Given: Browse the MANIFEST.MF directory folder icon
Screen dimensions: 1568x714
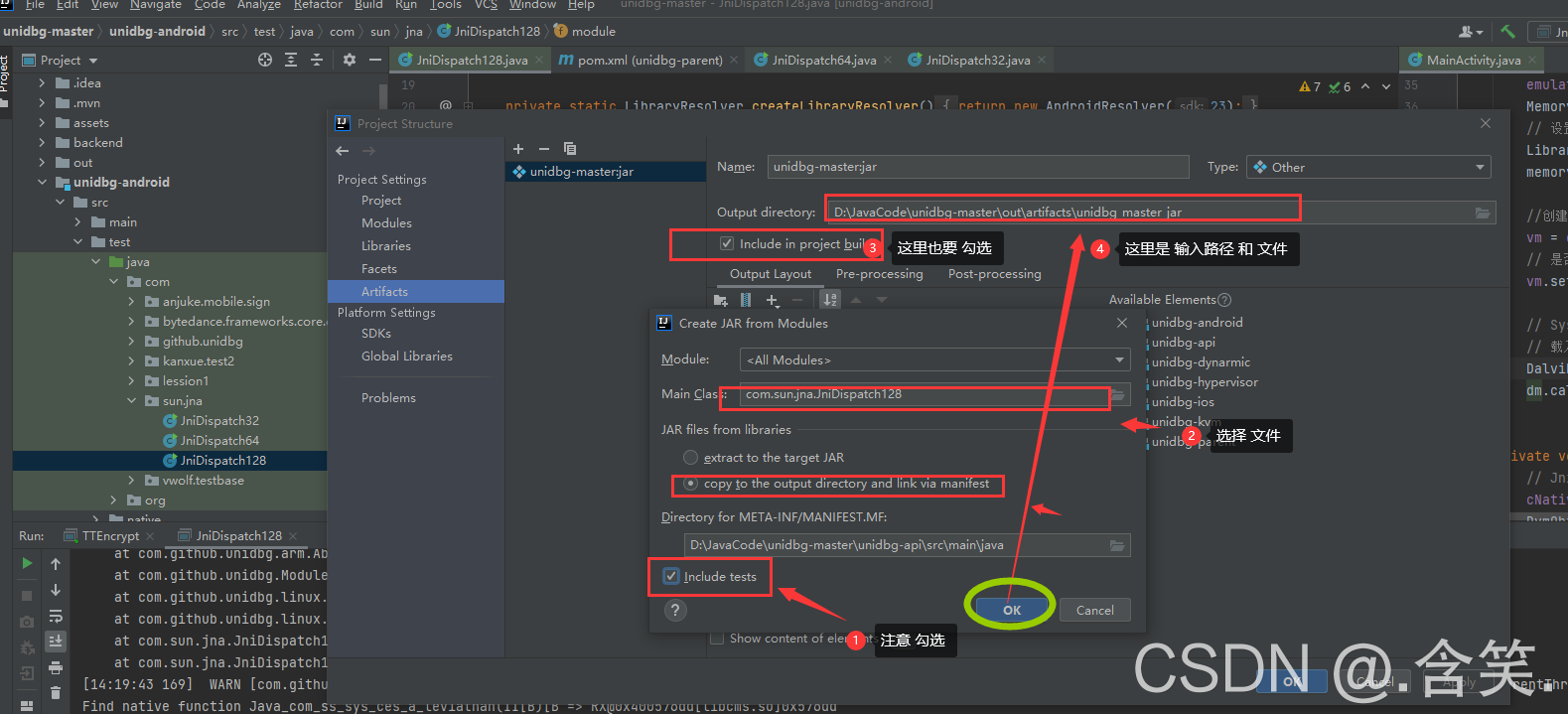Looking at the screenshot, I should [x=1117, y=545].
